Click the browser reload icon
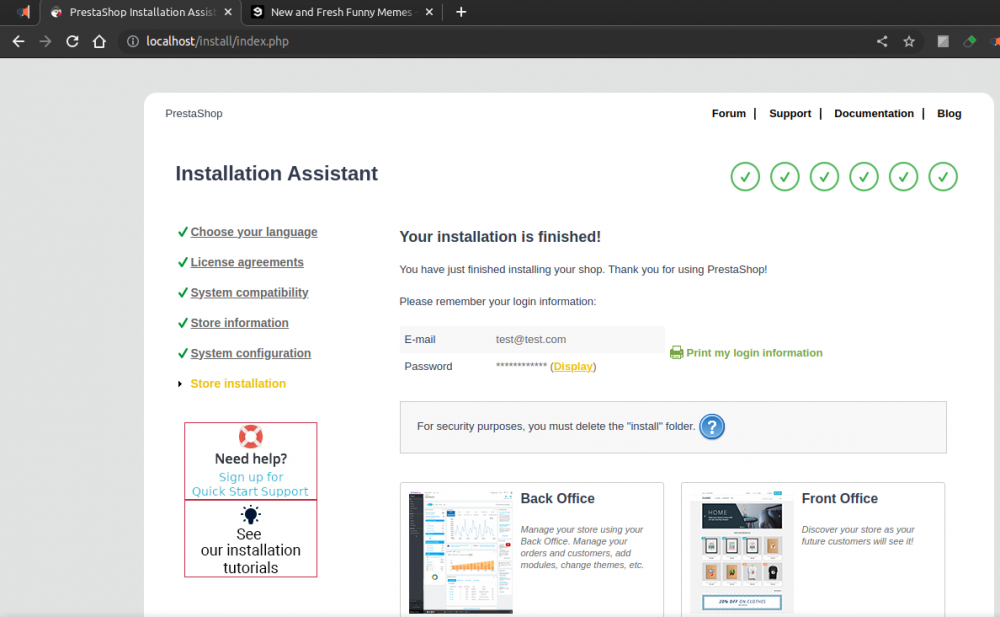Image resolution: width=1000 pixels, height=617 pixels. 72,42
